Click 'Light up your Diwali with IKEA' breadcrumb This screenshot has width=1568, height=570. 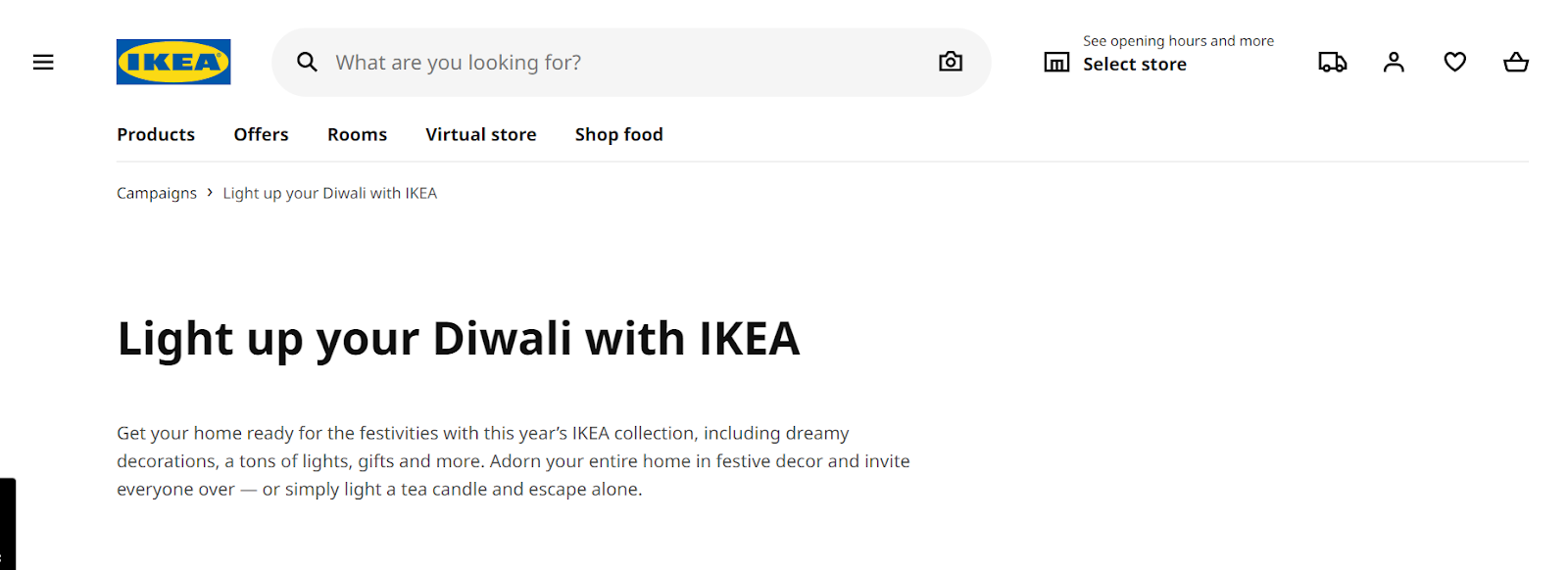[329, 193]
